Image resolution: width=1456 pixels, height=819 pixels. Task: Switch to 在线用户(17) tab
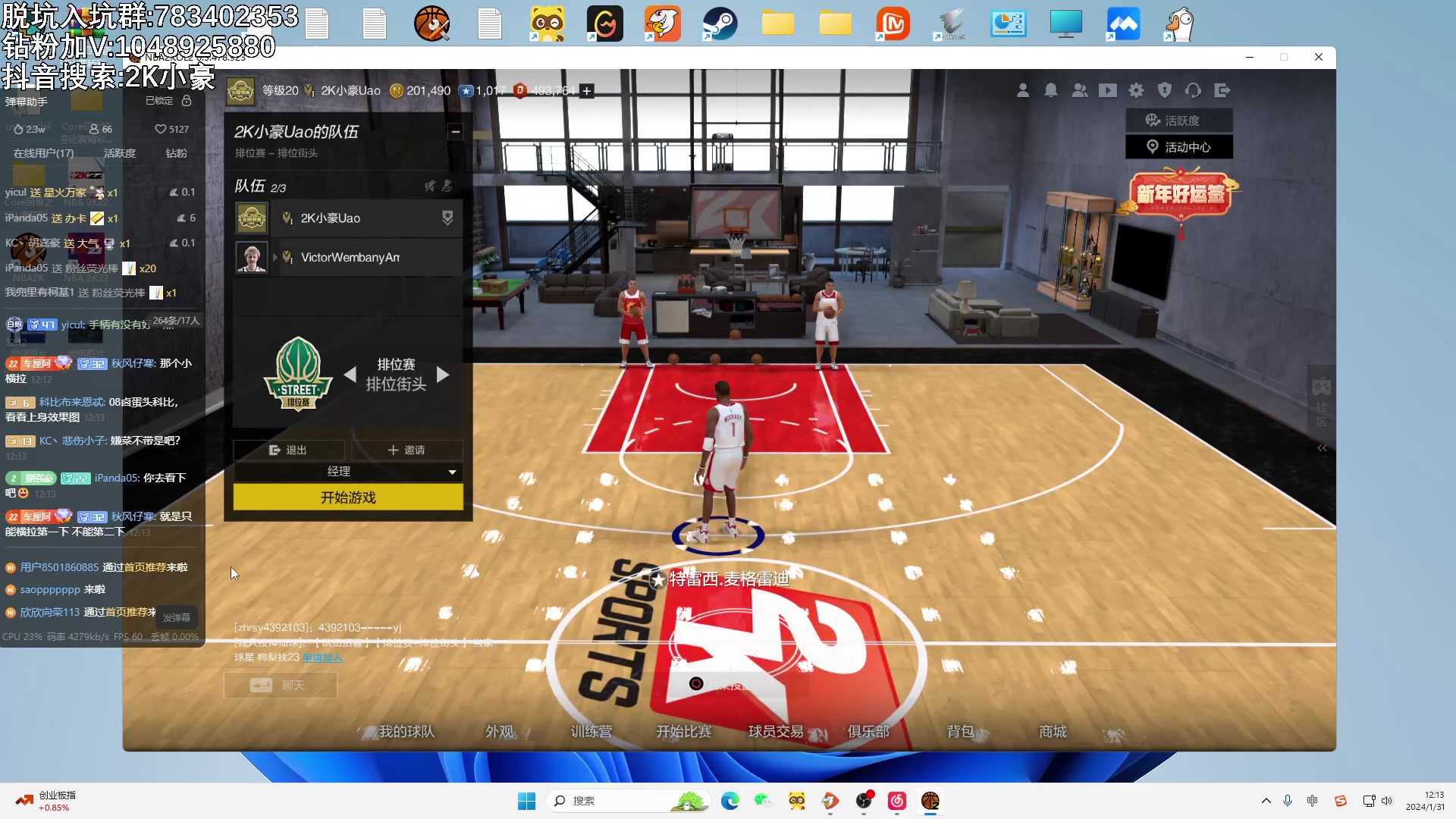(x=43, y=153)
